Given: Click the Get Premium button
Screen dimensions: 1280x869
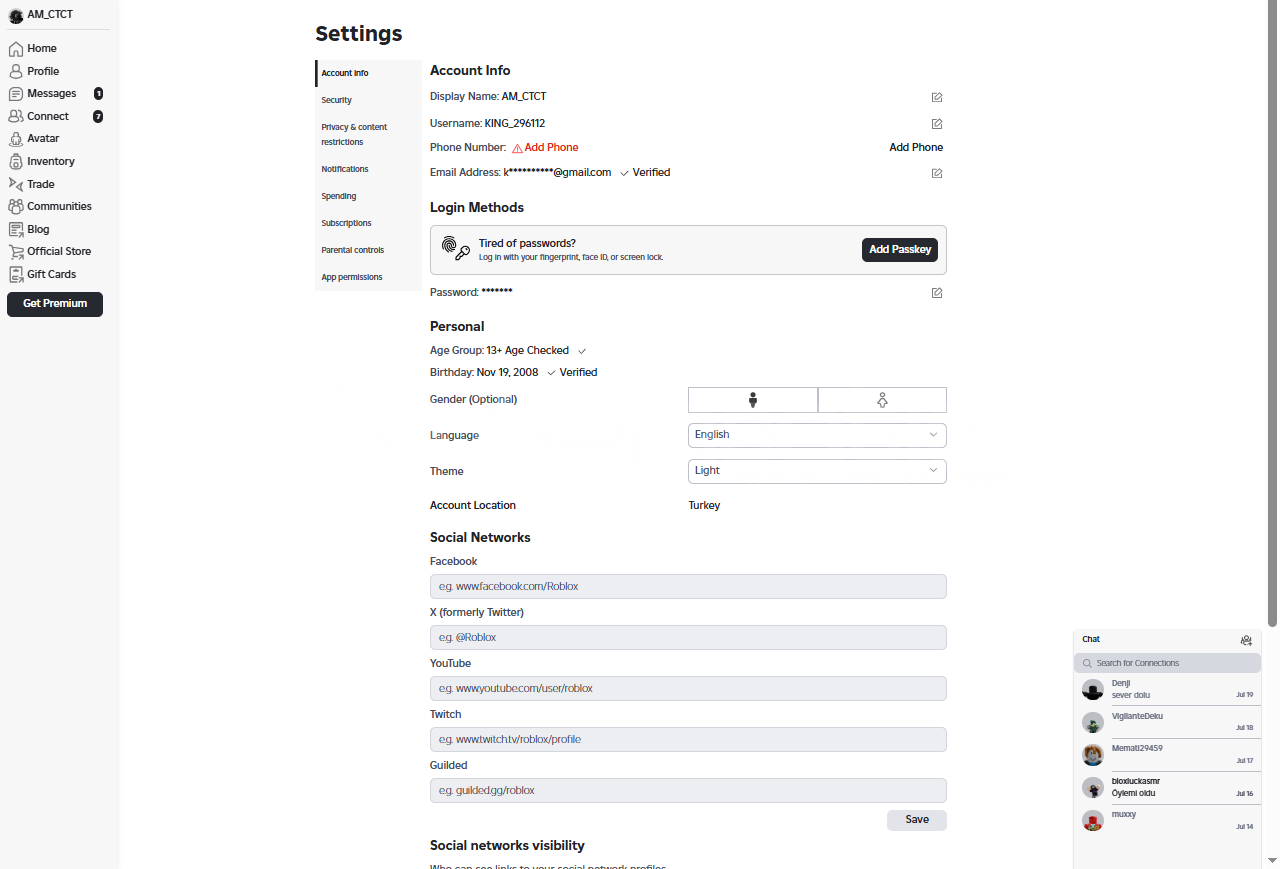Looking at the screenshot, I should (x=55, y=304).
